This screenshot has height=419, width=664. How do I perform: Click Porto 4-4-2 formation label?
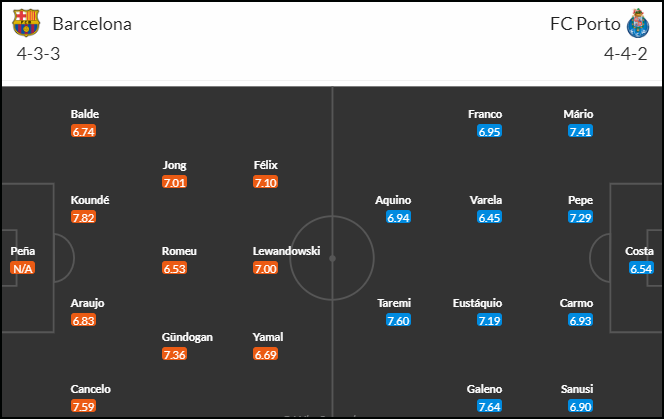coord(625,54)
